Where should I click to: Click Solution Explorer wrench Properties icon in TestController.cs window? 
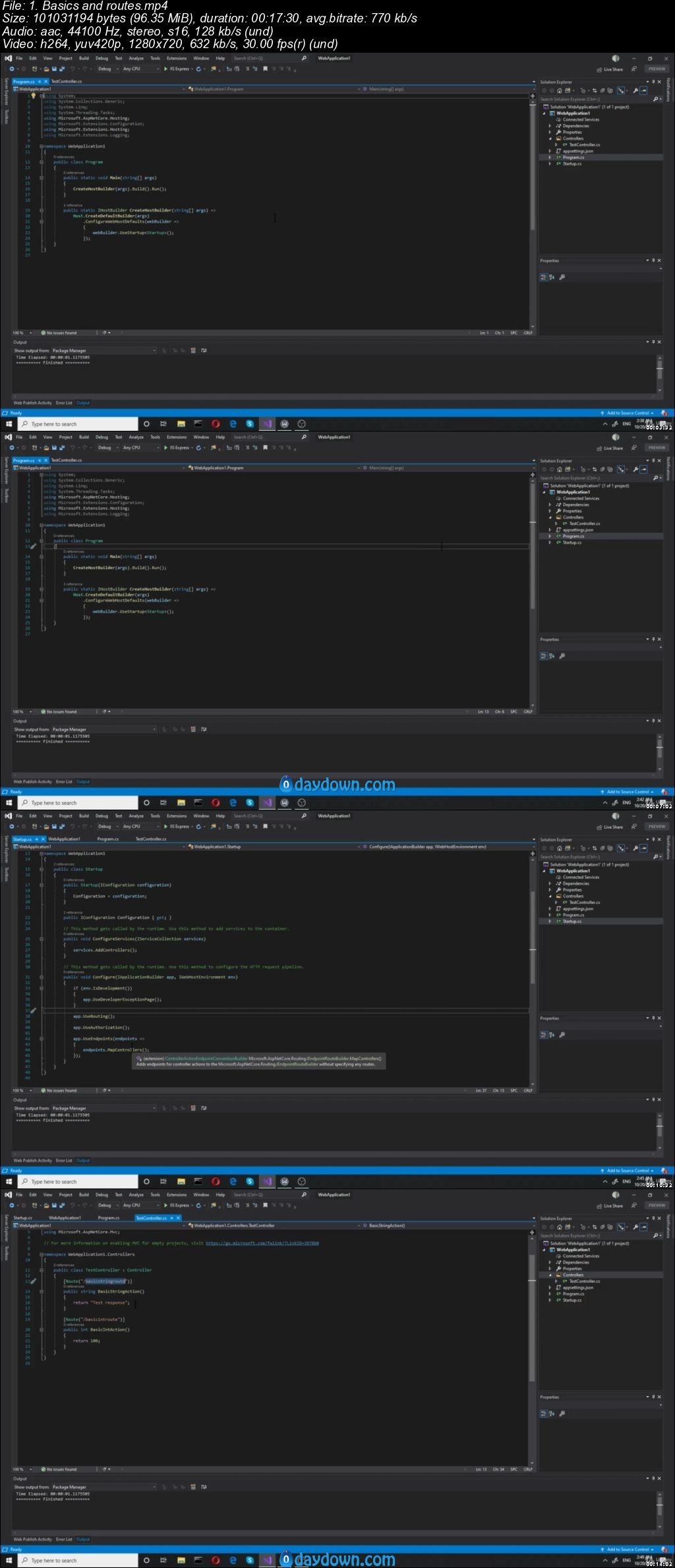coord(635,1227)
